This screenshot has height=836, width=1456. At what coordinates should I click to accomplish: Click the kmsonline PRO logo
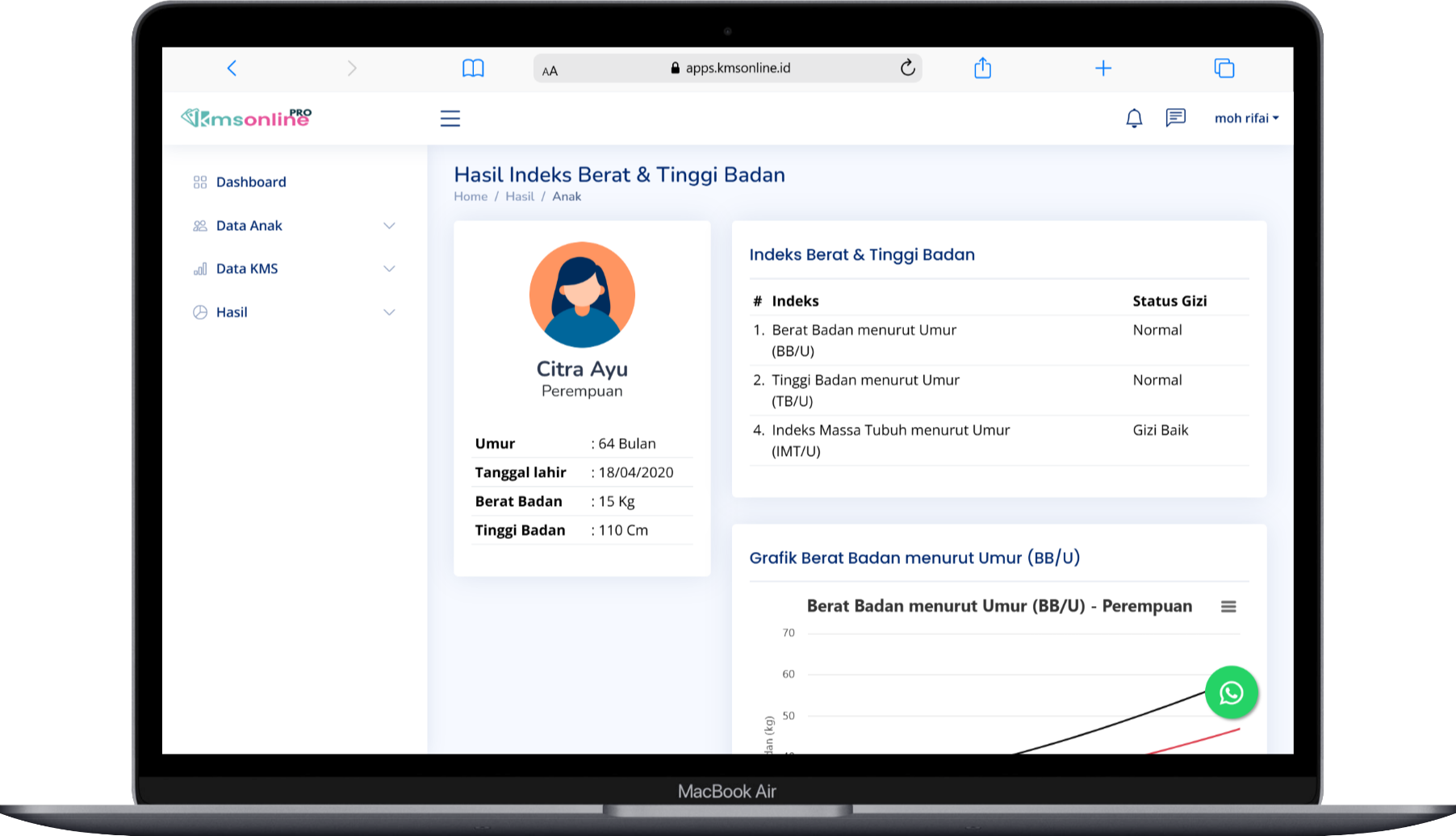click(x=246, y=119)
